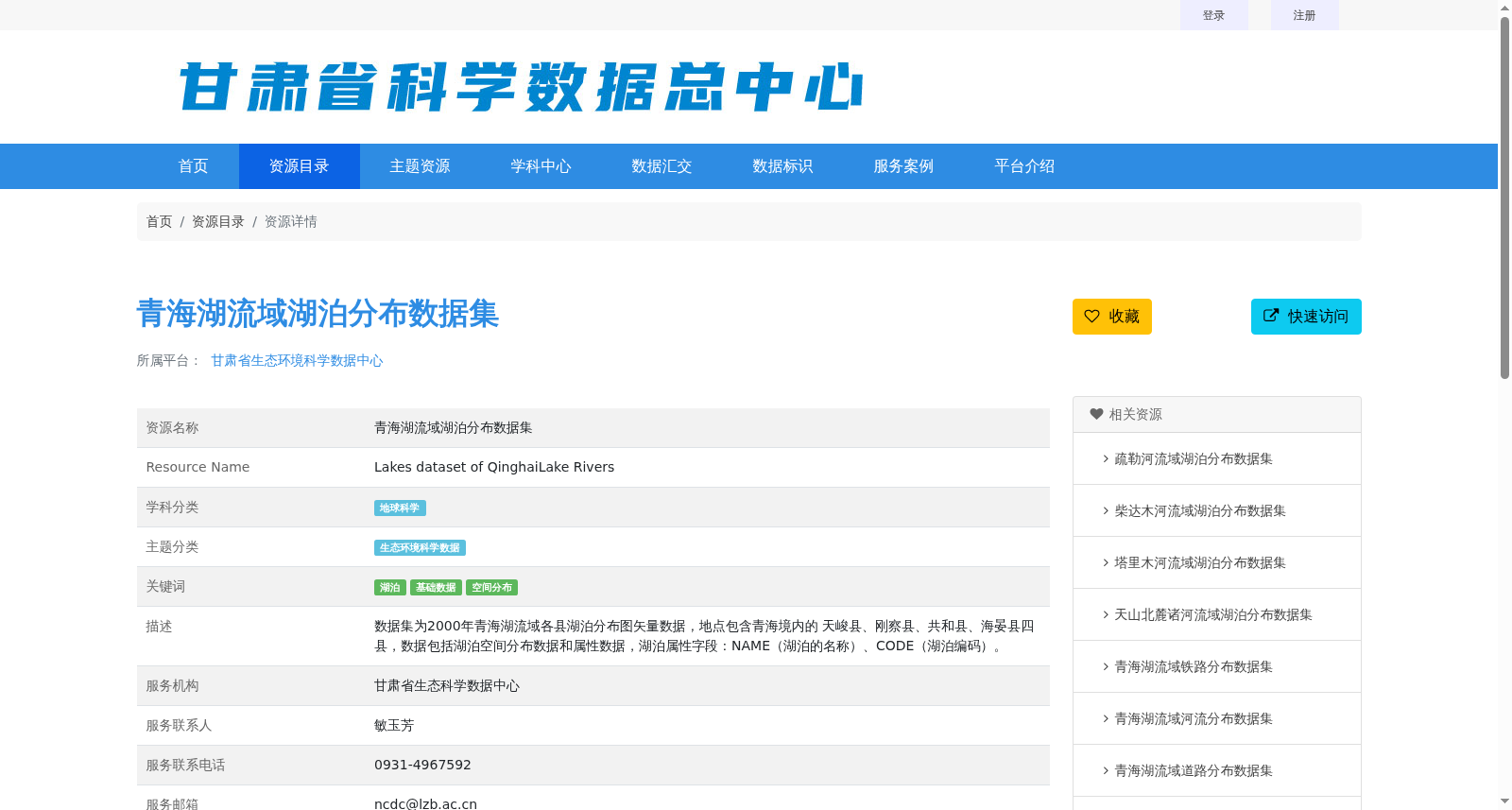Open related resource 青海湖流域河流分布数据集
This screenshot has width=1512, height=810.
click(1194, 718)
